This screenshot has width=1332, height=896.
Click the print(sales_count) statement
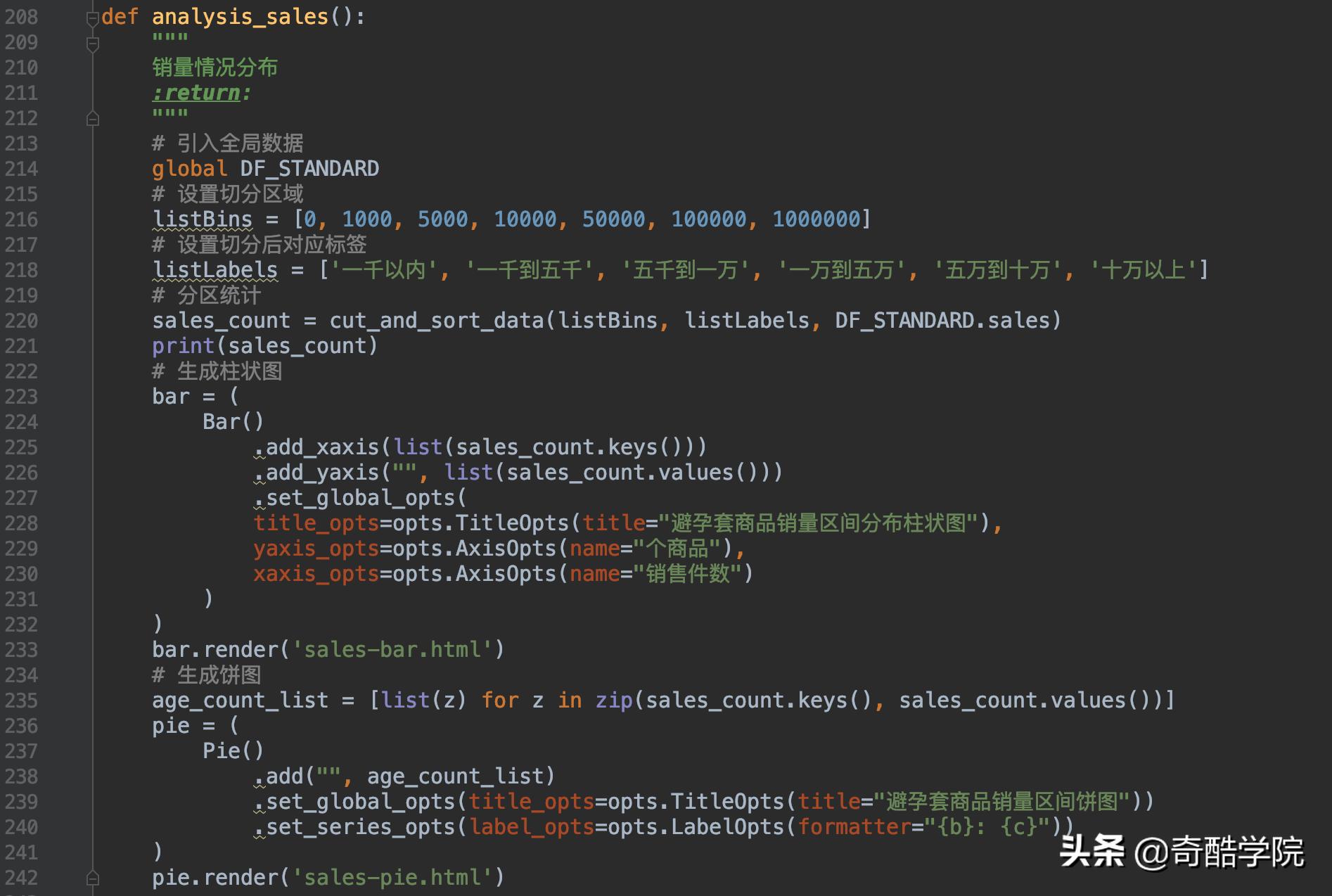point(265,346)
